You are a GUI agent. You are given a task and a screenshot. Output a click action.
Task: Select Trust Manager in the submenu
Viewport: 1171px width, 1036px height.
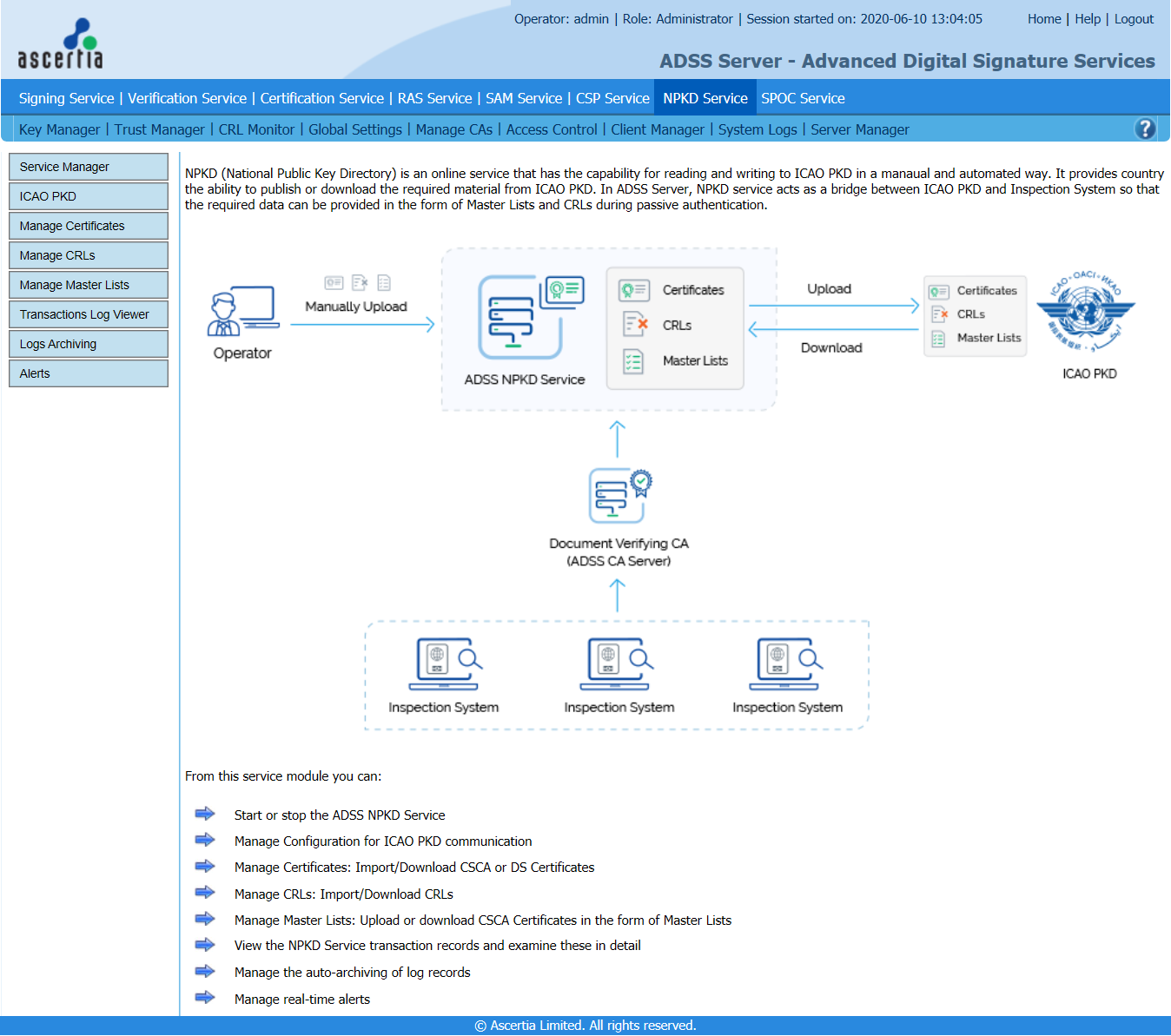coord(159,129)
